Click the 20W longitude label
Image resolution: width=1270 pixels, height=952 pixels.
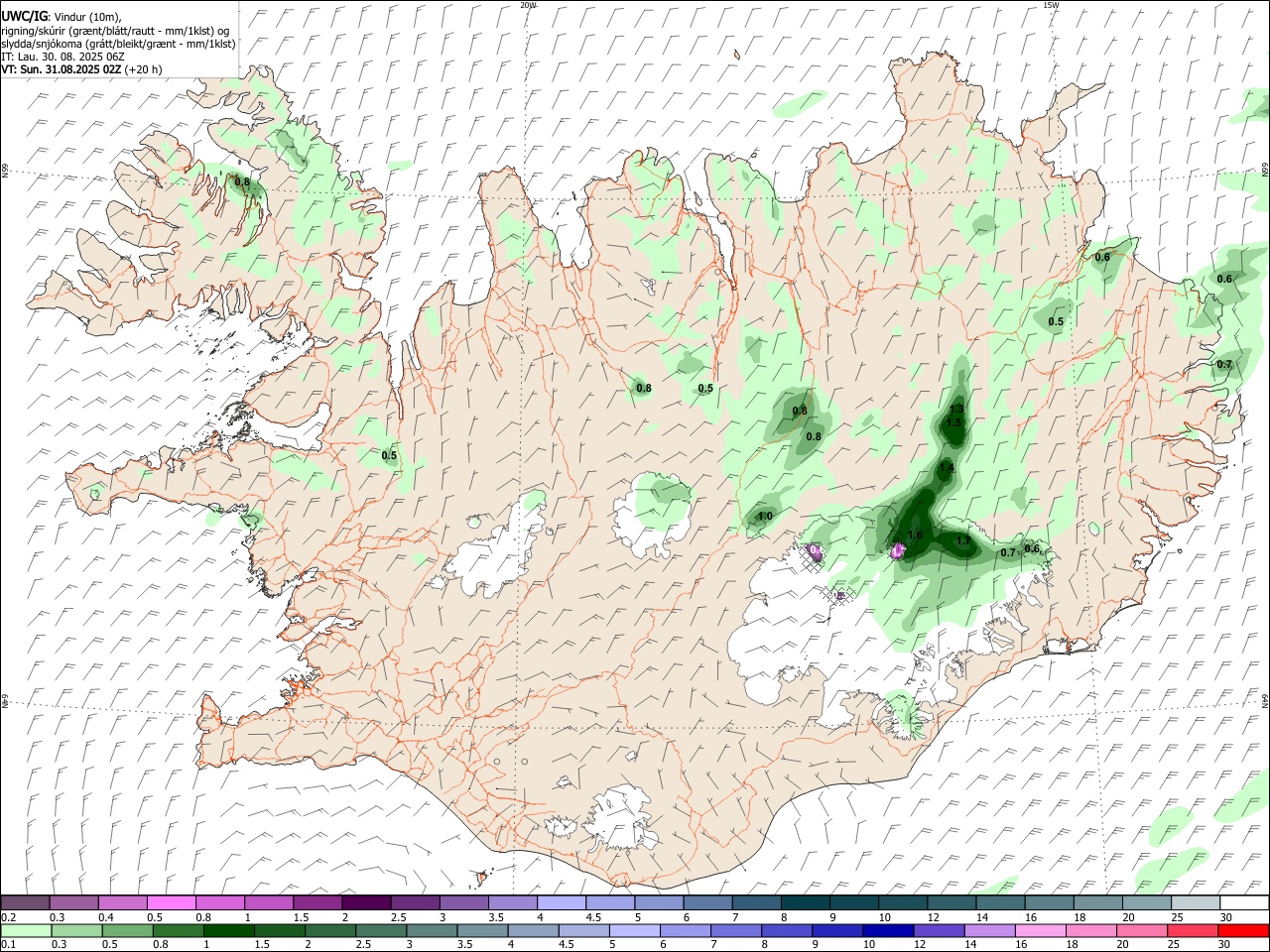[x=528, y=5]
